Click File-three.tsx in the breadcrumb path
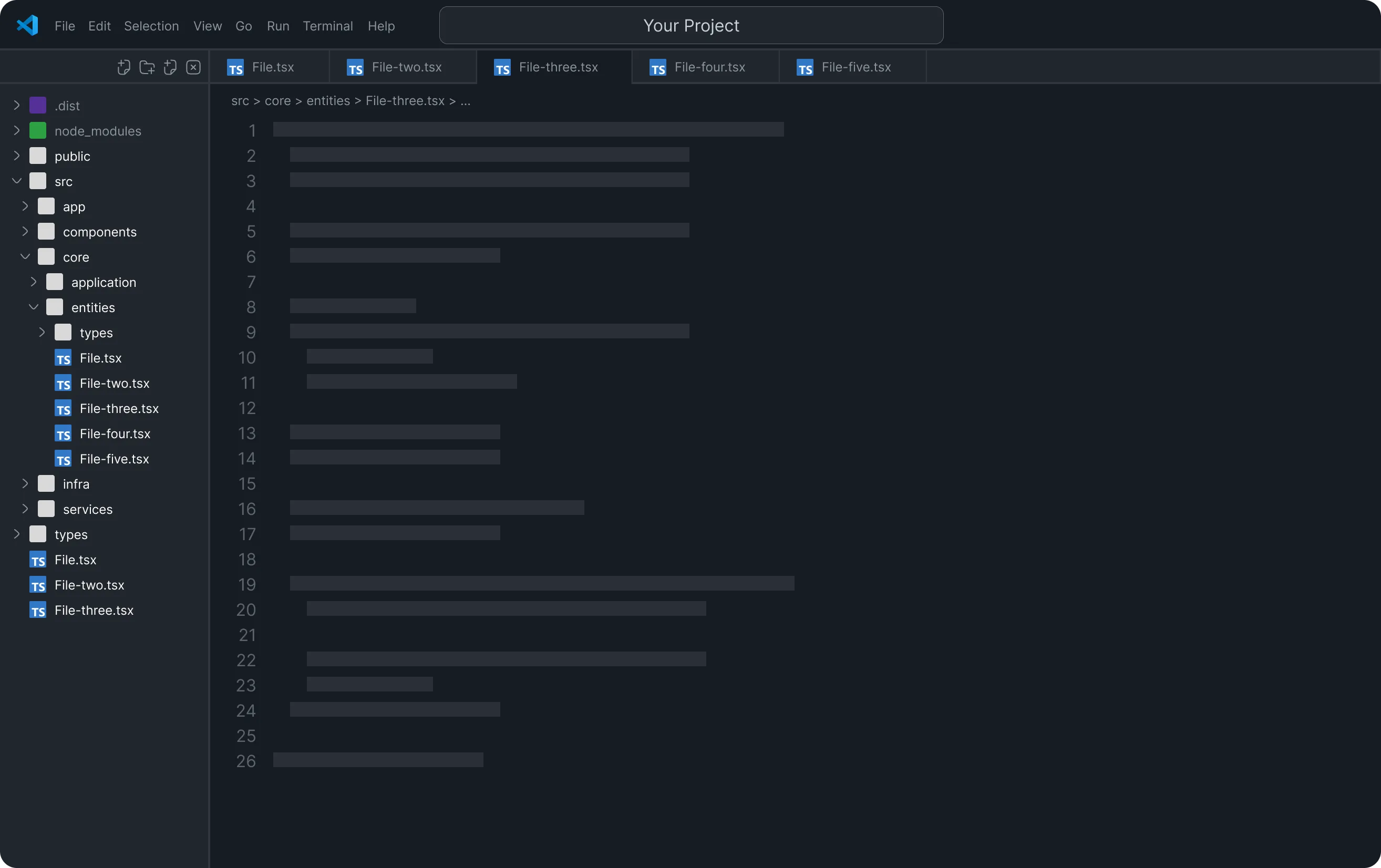 (405, 101)
